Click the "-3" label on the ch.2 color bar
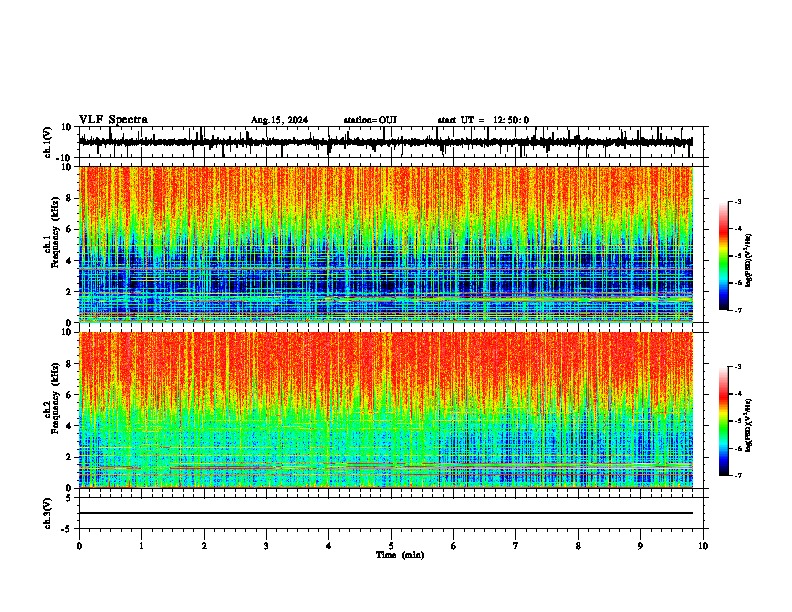792x612 pixels. click(738, 367)
